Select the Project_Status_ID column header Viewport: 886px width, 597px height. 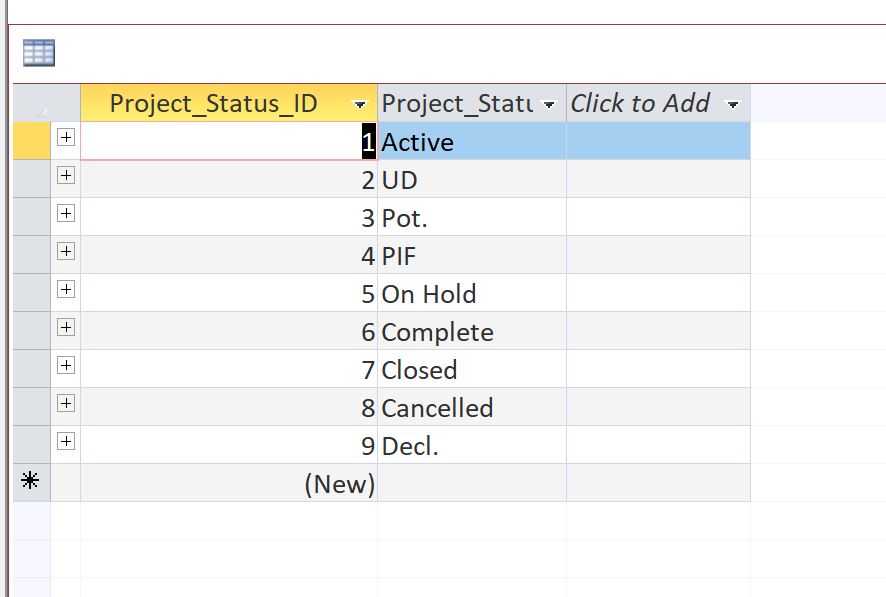coord(213,104)
